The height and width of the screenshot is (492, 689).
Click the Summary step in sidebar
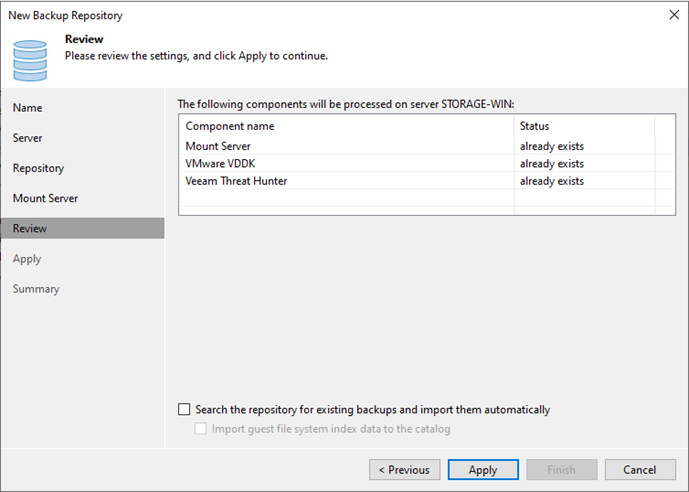(36, 289)
